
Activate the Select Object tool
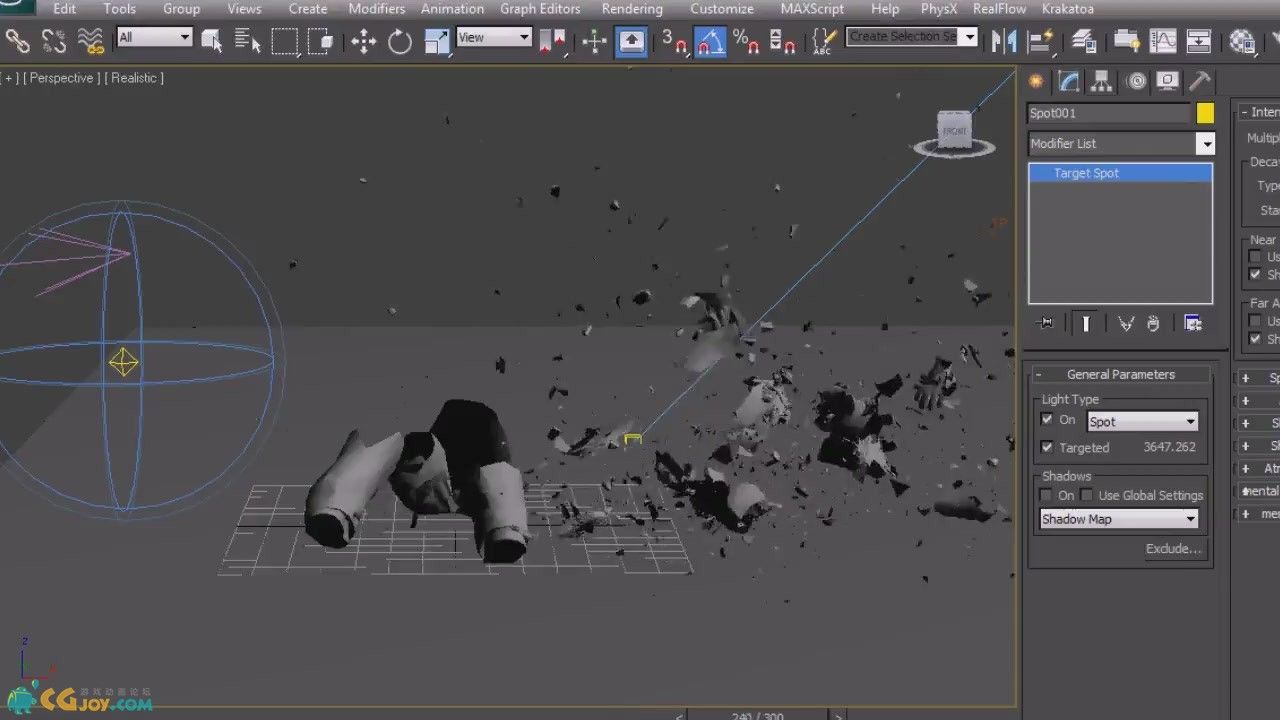click(x=212, y=41)
